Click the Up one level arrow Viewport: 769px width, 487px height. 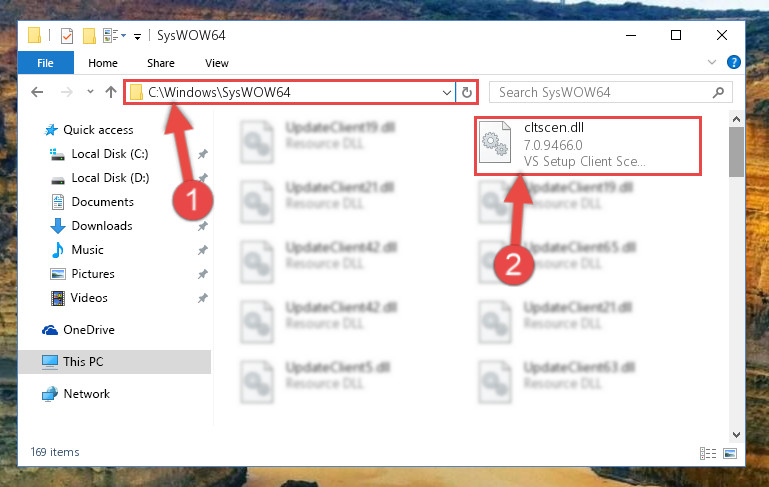coord(111,92)
